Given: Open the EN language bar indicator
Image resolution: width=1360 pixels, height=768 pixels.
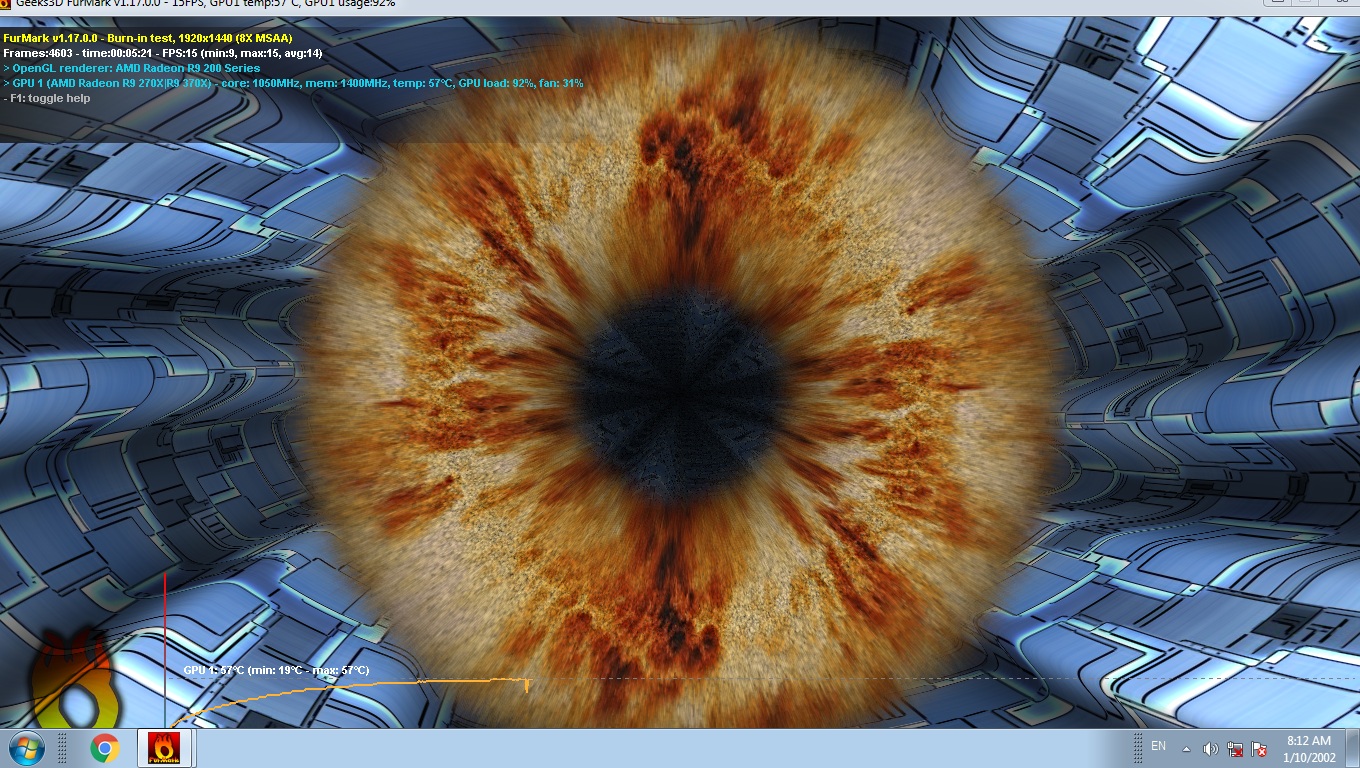Looking at the screenshot, I should coord(1159,746).
